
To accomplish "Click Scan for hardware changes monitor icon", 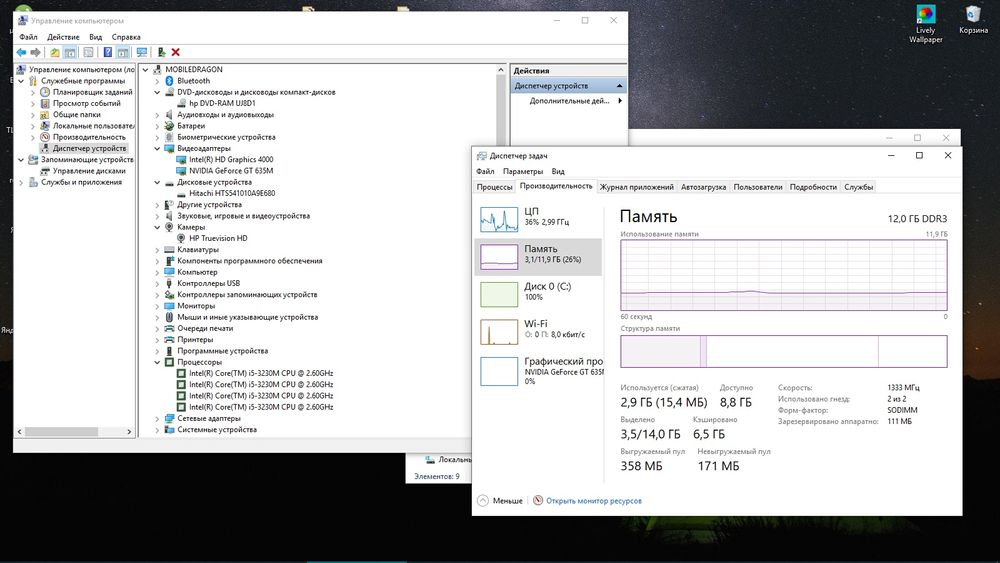I will 142,52.
